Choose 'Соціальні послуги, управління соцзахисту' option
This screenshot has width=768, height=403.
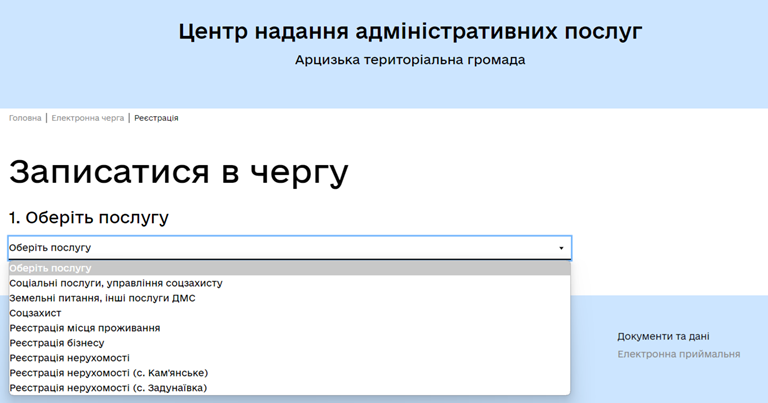pos(289,283)
